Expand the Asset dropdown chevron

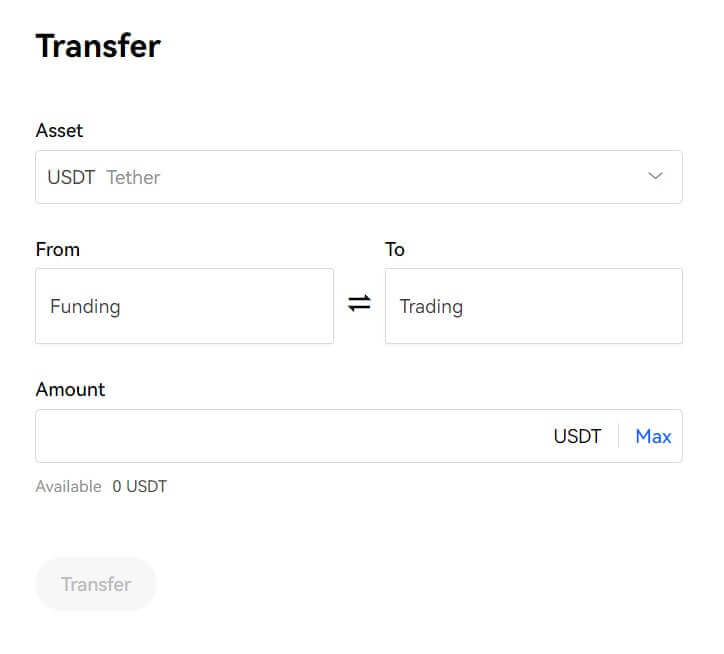pyautogui.click(x=655, y=176)
